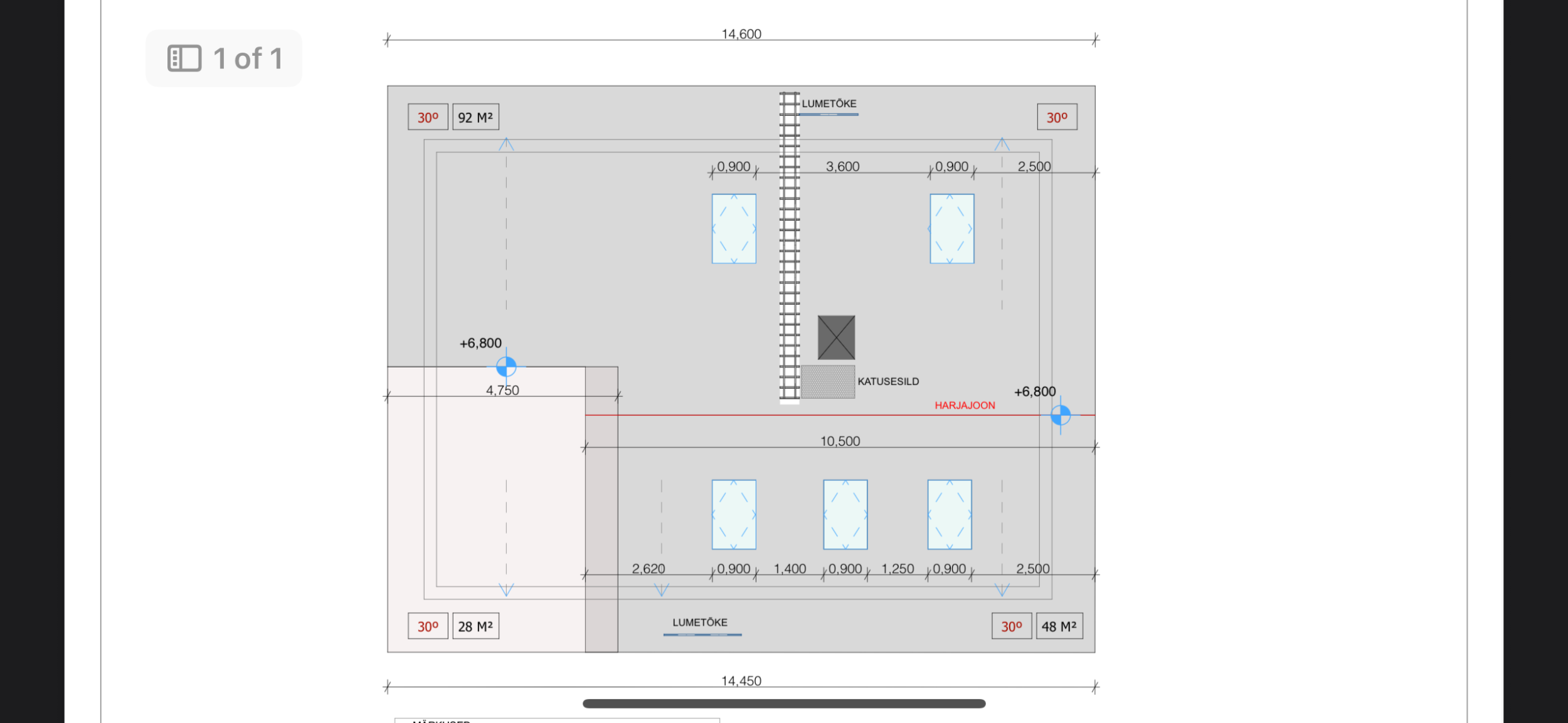Image resolution: width=1568 pixels, height=723 pixels.
Task: Click the 92 M² area label
Action: [x=475, y=117]
